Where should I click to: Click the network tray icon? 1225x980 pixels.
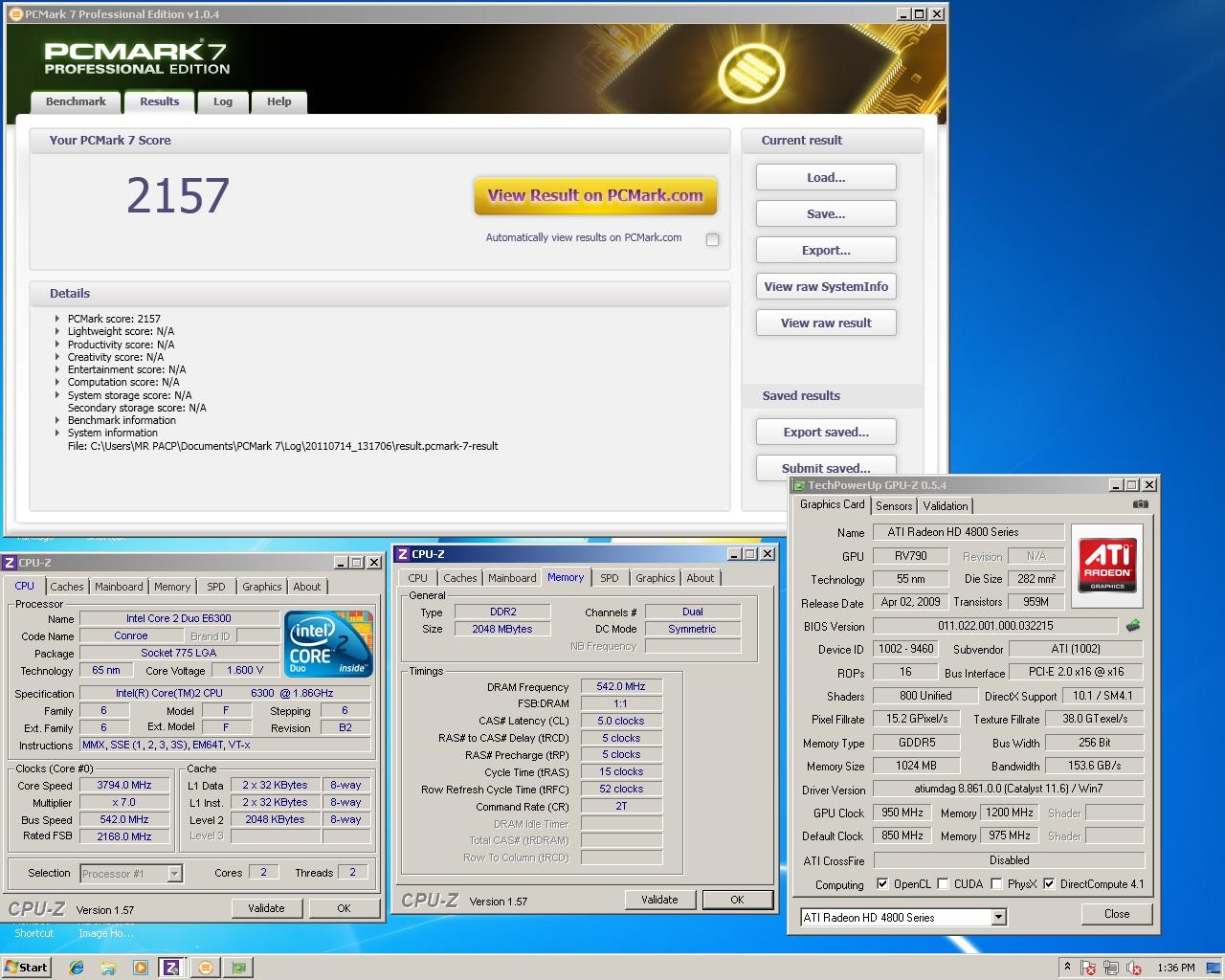click(x=1111, y=968)
